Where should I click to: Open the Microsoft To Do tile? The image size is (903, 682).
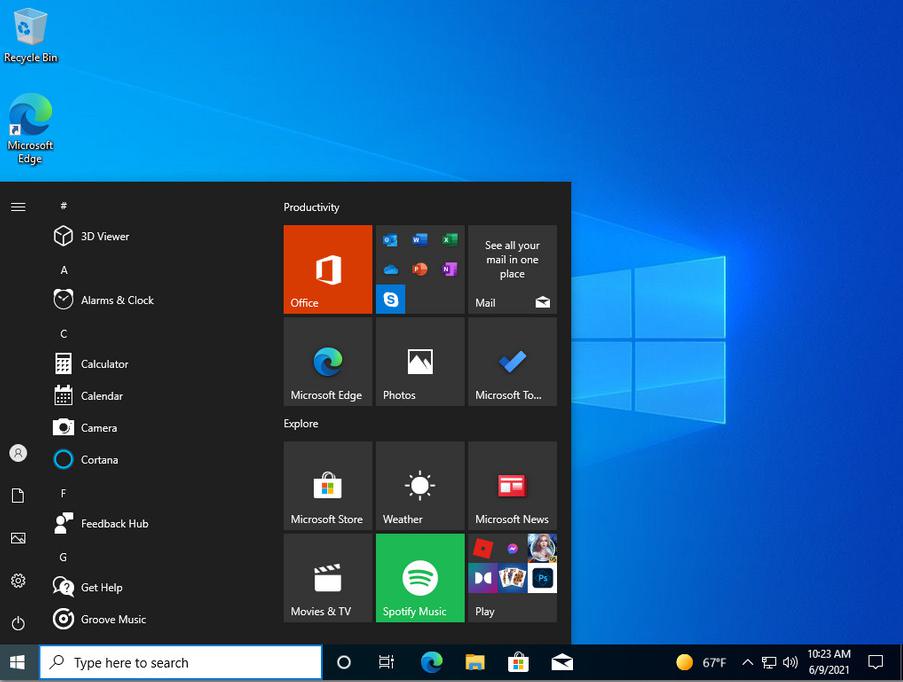(512, 362)
